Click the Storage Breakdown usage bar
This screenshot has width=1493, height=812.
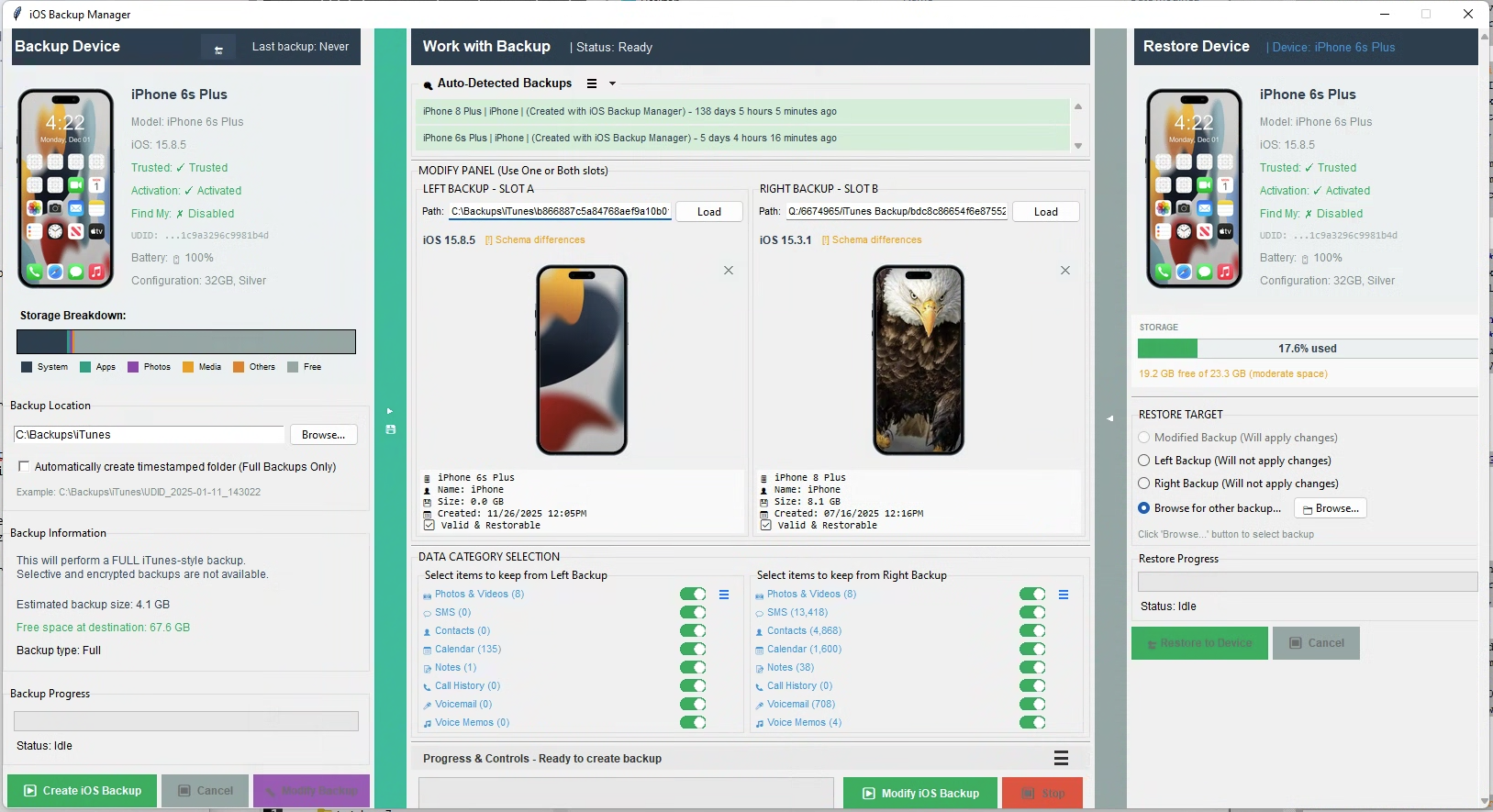click(x=186, y=342)
